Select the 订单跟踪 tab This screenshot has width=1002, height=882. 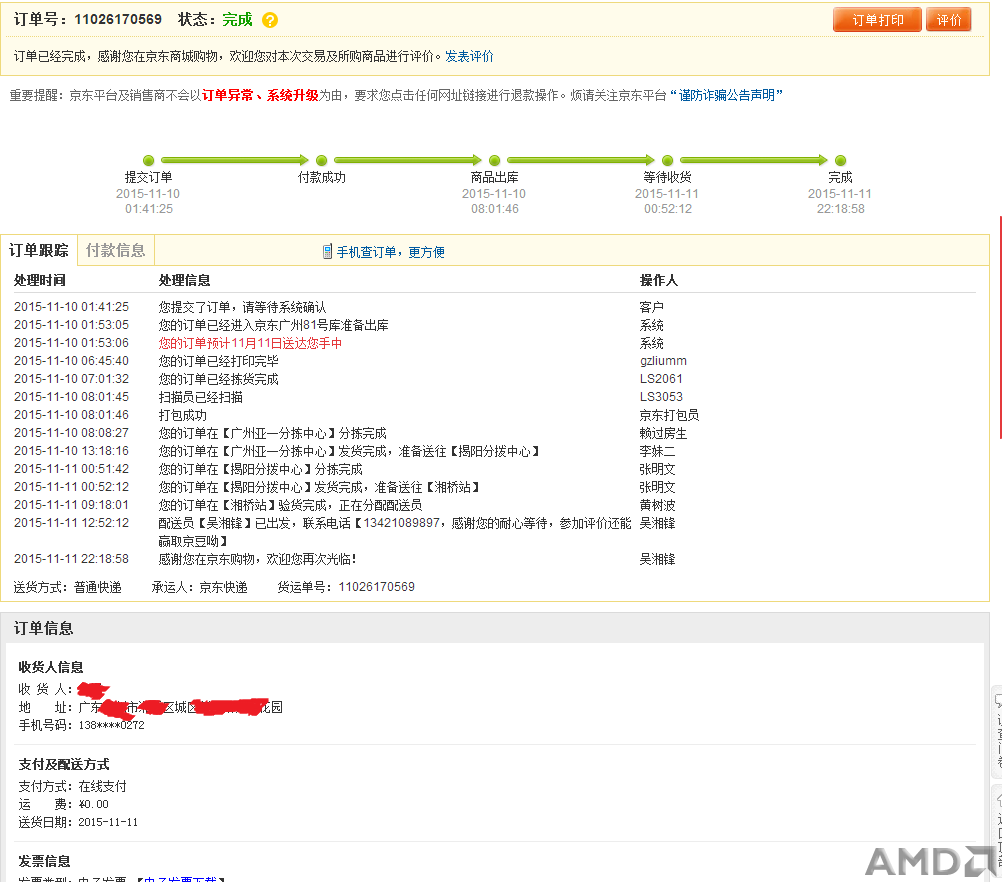(x=38, y=251)
